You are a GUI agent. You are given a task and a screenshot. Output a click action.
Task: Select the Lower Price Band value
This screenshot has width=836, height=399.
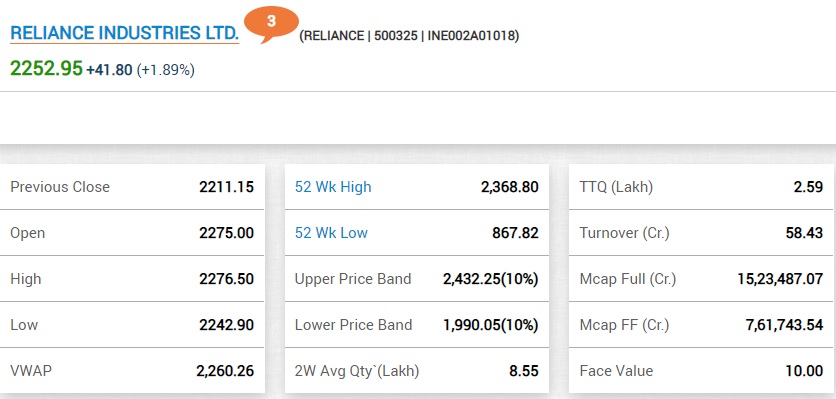pos(491,325)
